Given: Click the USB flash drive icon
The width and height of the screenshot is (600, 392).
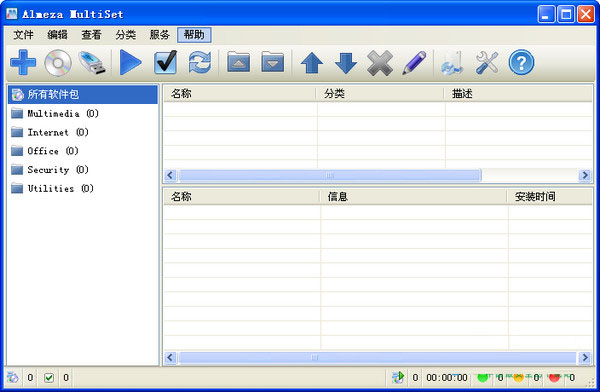Looking at the screenshot, I should (x=92, y=62).
